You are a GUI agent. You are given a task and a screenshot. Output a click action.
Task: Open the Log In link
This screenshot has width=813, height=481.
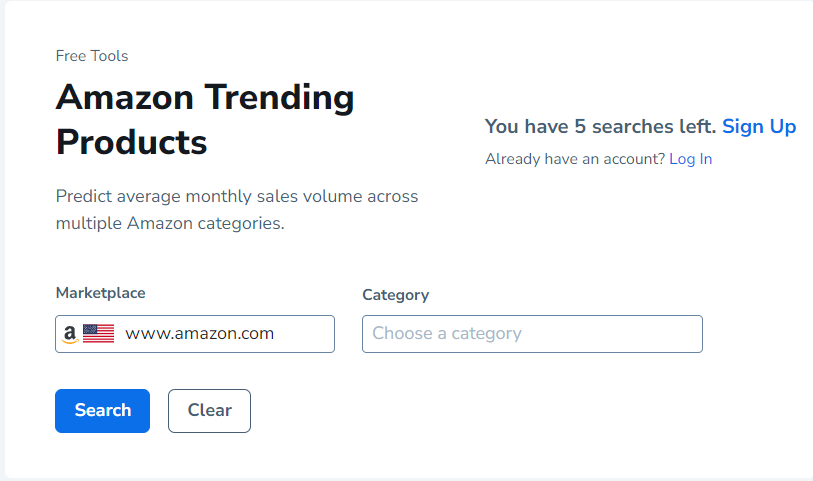click(690, 159)
